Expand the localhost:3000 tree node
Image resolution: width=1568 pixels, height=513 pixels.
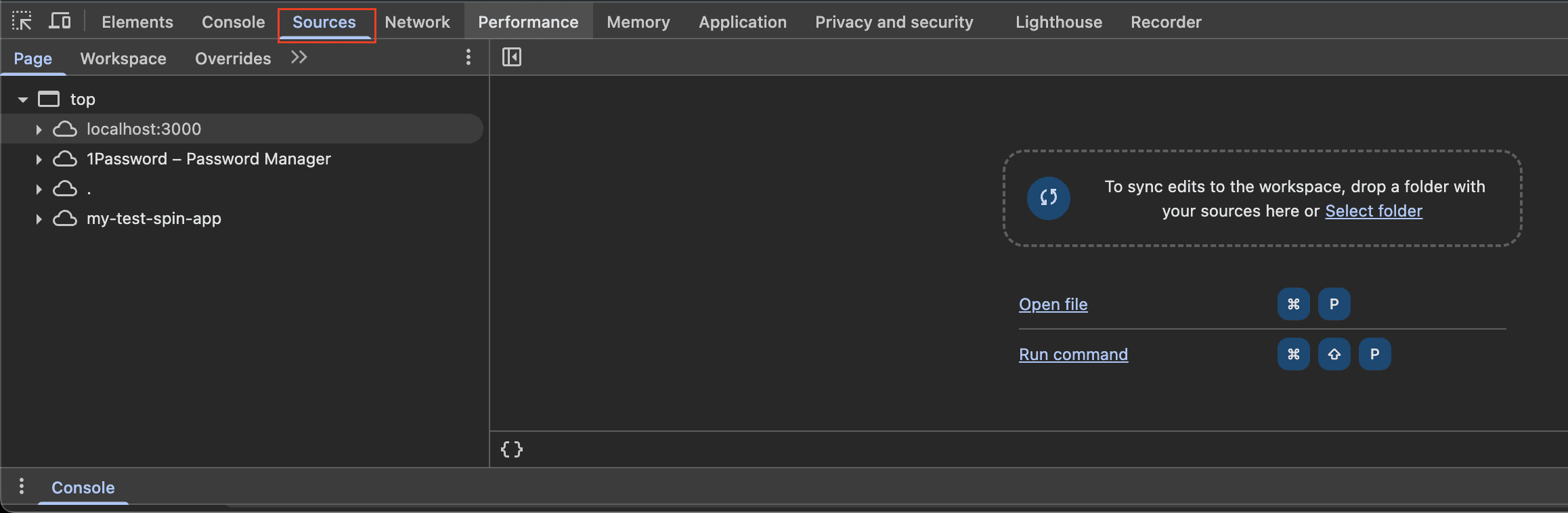click(x=39, y=129)
